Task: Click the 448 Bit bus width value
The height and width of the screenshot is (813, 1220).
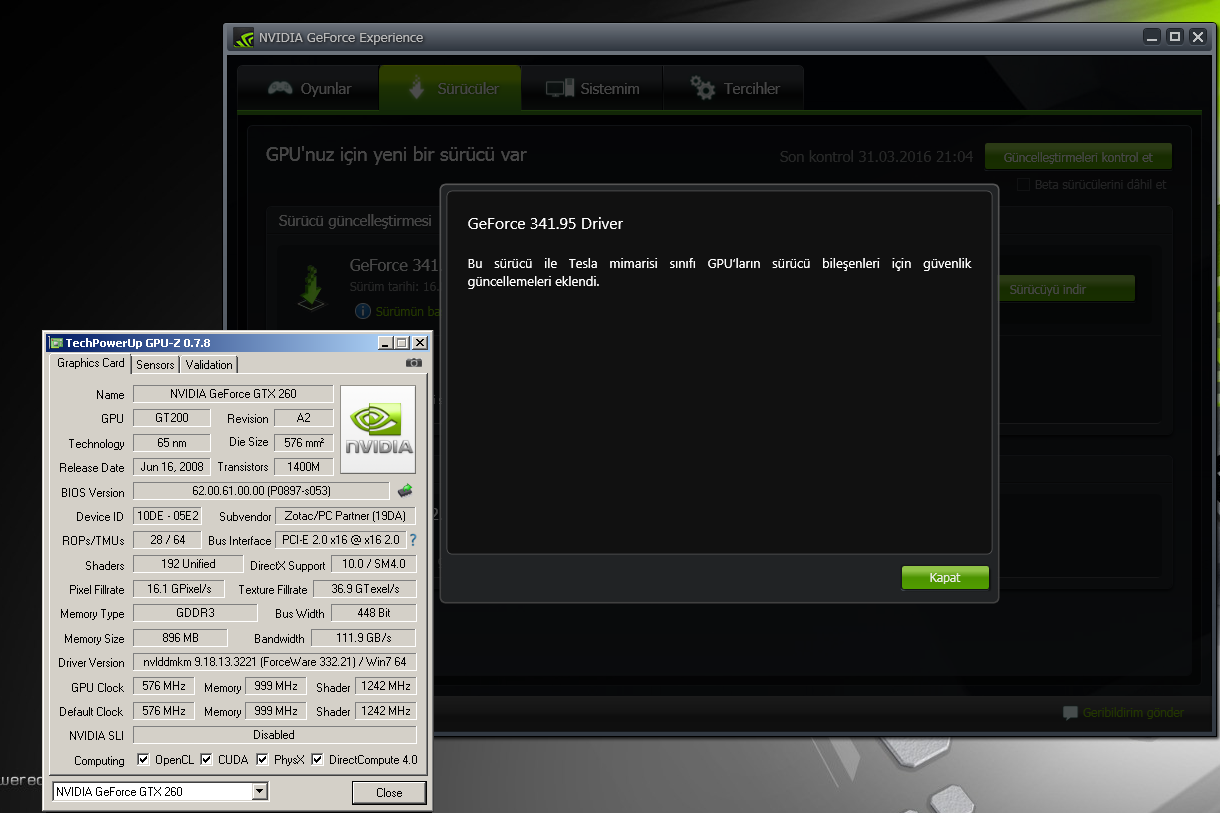Action: point(374,613)
